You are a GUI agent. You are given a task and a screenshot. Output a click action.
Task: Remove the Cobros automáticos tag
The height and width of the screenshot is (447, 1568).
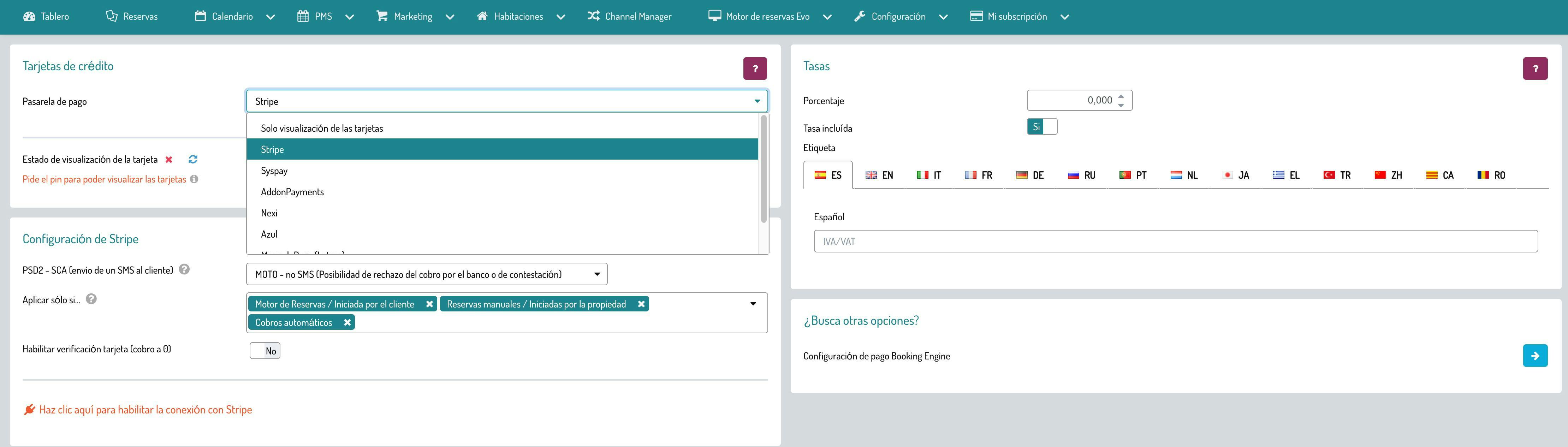tap(347, 322)
